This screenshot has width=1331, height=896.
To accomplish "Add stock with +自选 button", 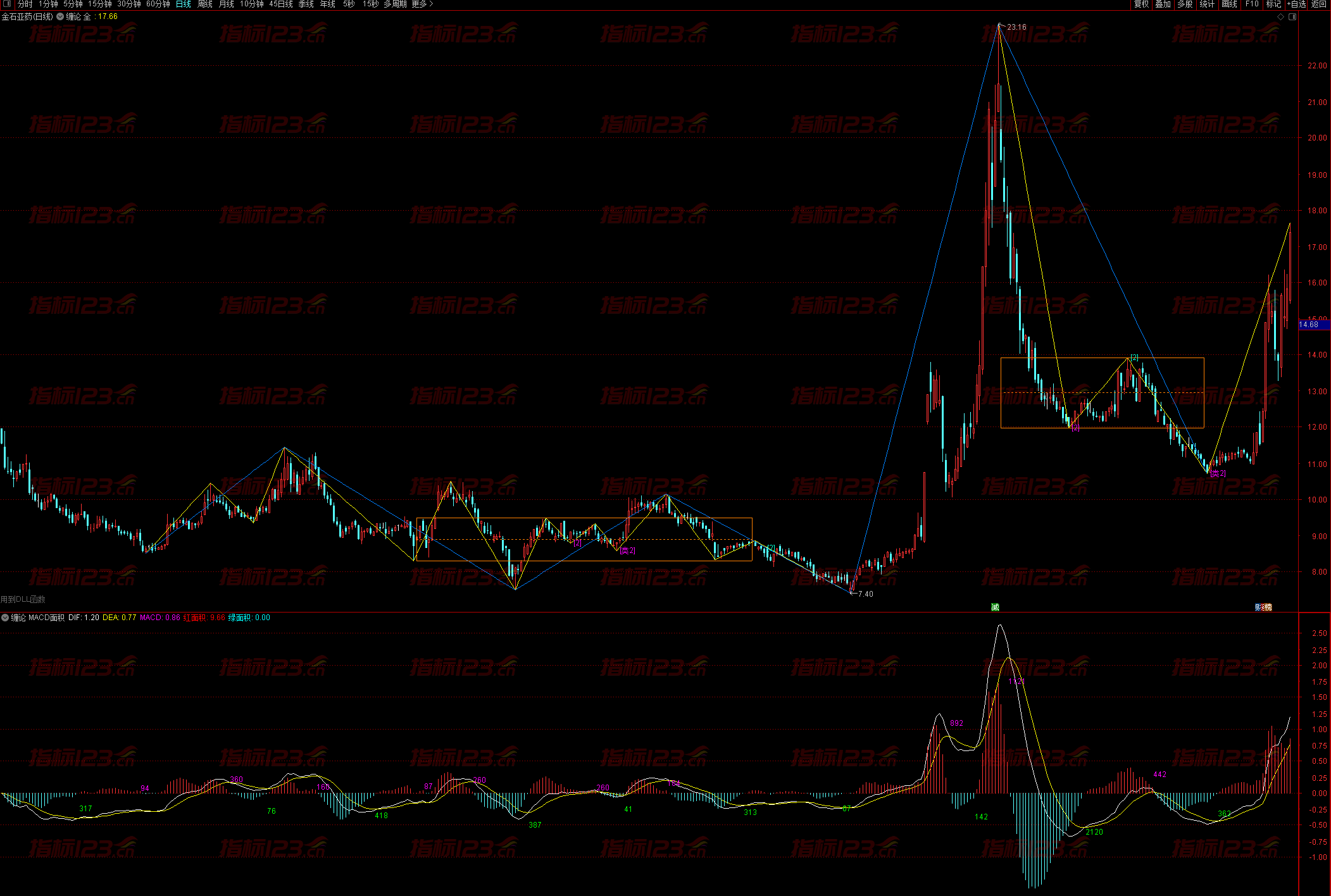I will click(x=1296, y=4).
